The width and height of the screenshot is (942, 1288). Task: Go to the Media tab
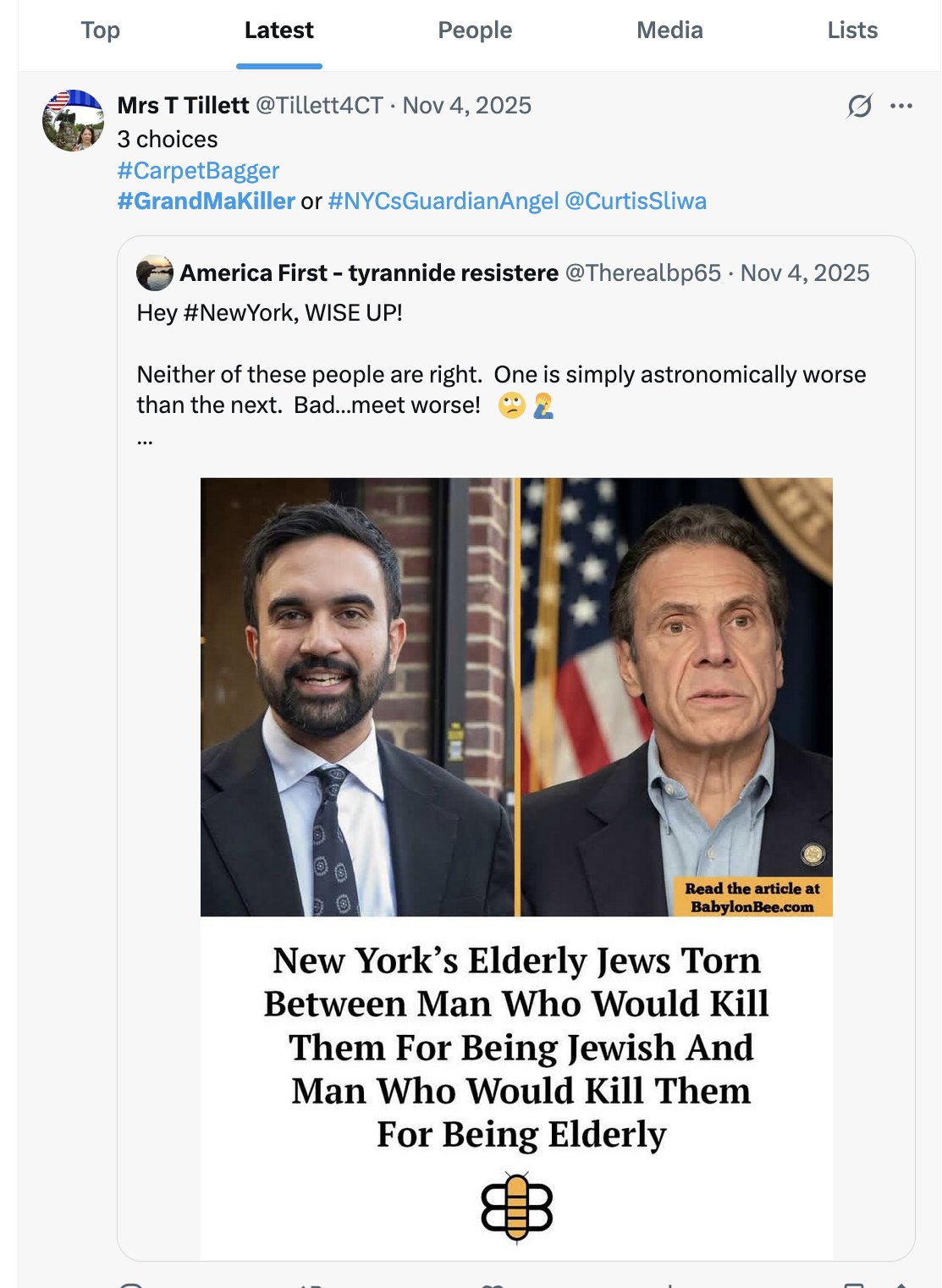669,30
